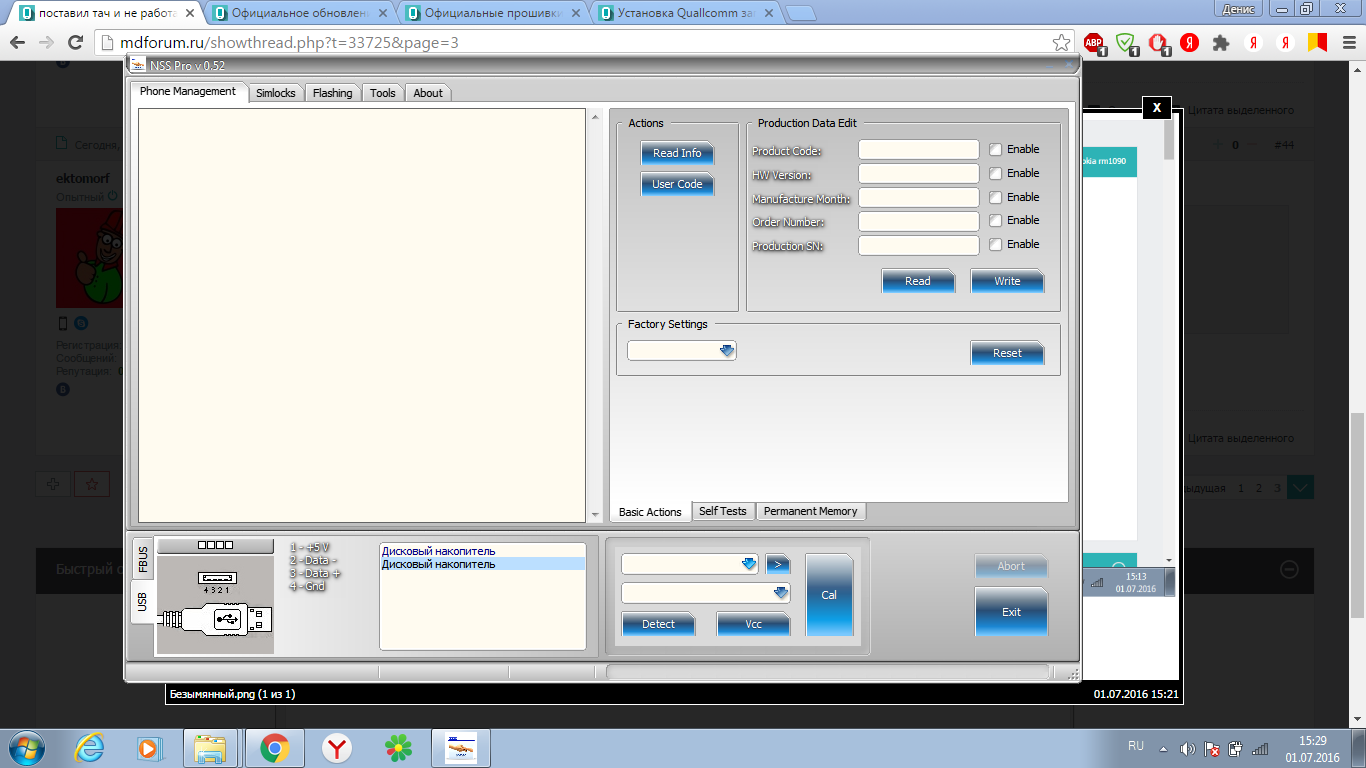Image resolution: width=1366 pixels, height=768 pixels.
Task: Open the Permanent Memory tab
Action: [x=811, y=511]
